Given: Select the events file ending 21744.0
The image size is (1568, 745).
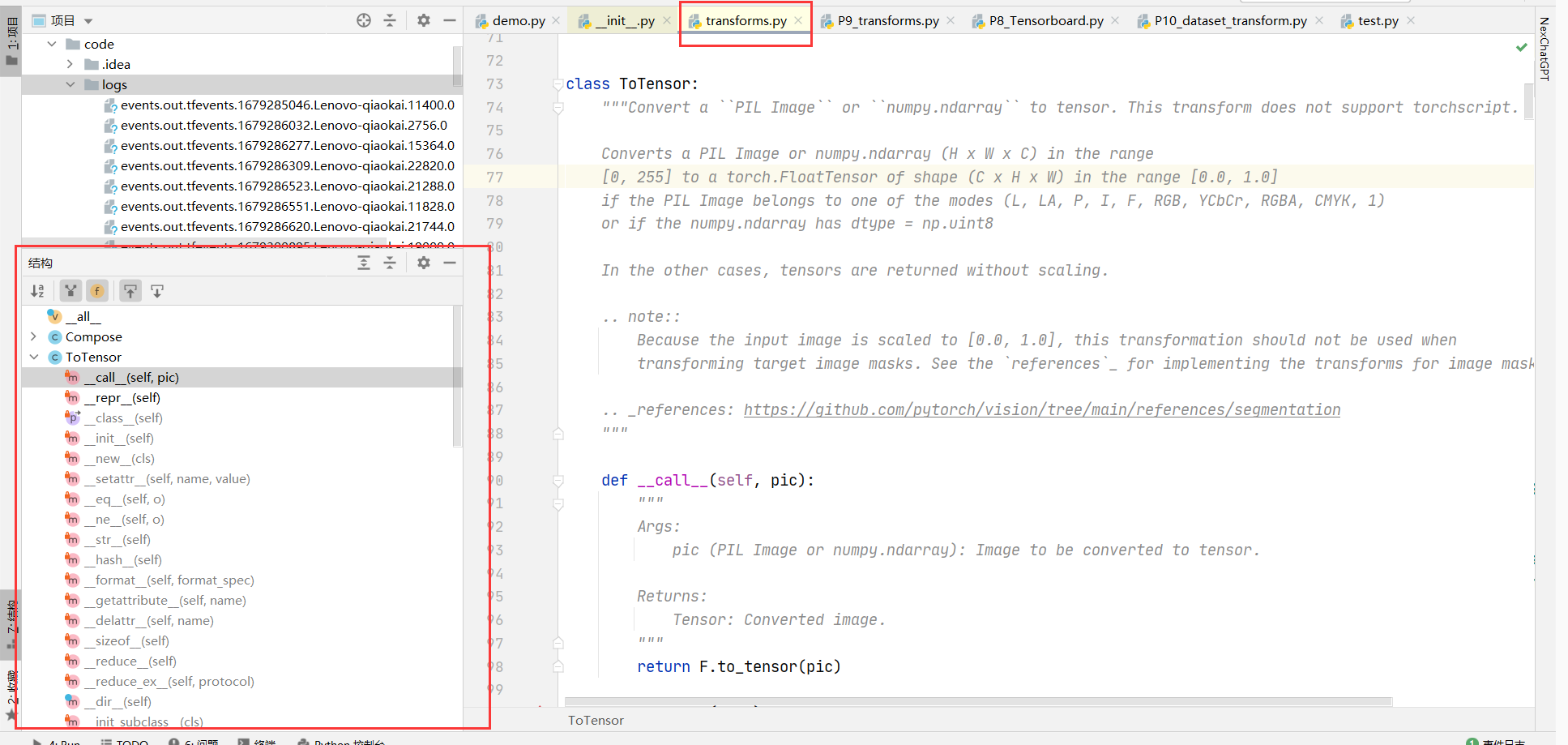Looking at the screenshot, I should 280,226.
